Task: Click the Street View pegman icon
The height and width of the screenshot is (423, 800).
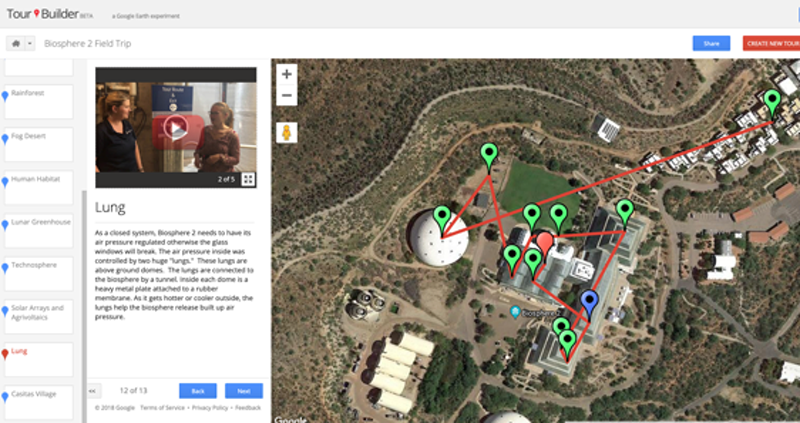Action: click(x=287, y=133)
